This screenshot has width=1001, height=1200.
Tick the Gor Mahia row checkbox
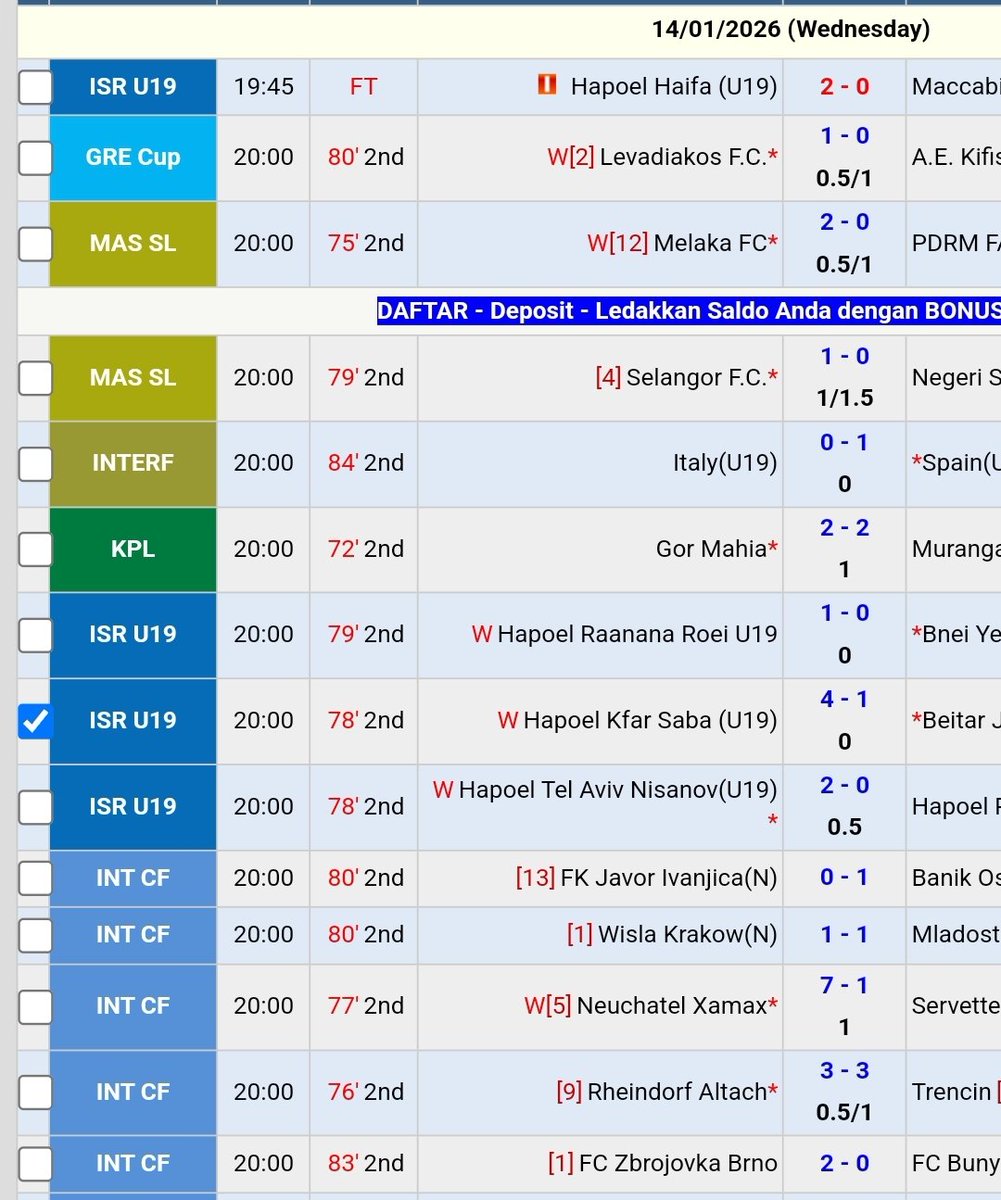(35, 549)
